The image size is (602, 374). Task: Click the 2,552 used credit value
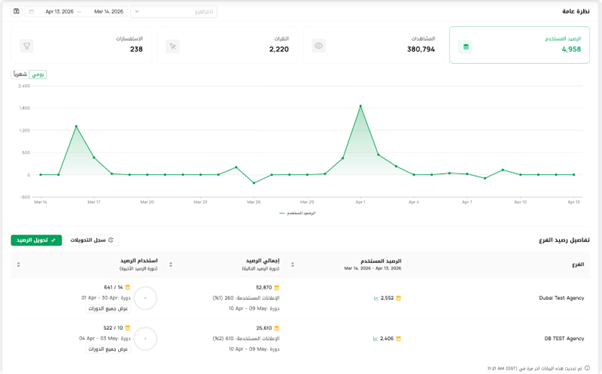[x=387, y=298]
